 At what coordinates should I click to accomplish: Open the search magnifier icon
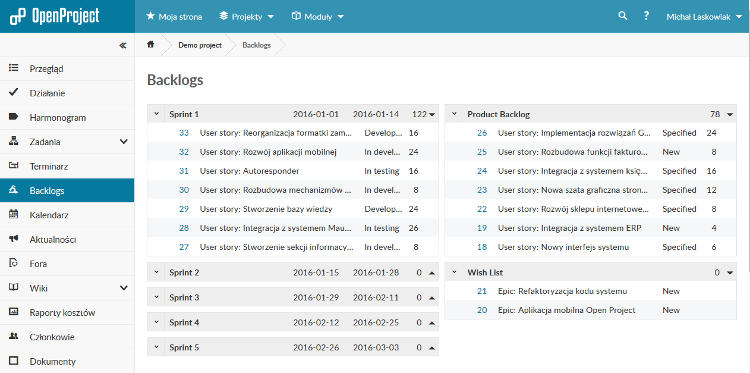point(622,16)
